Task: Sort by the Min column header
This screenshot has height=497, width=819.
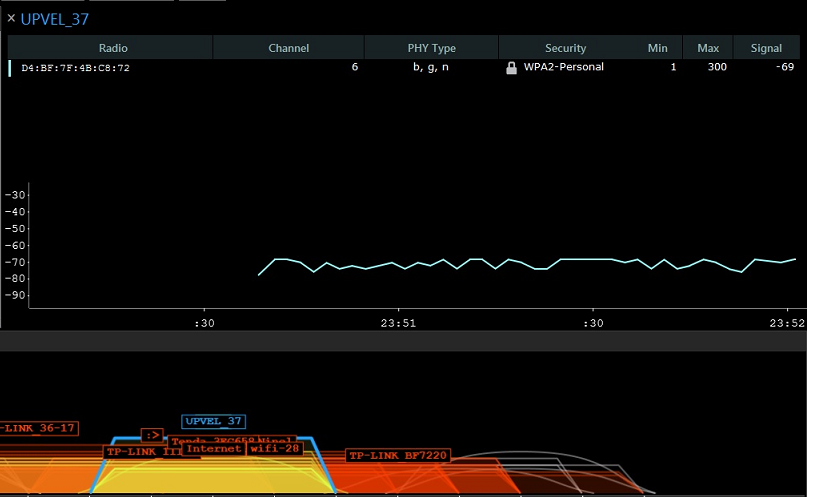Action: 657,48
